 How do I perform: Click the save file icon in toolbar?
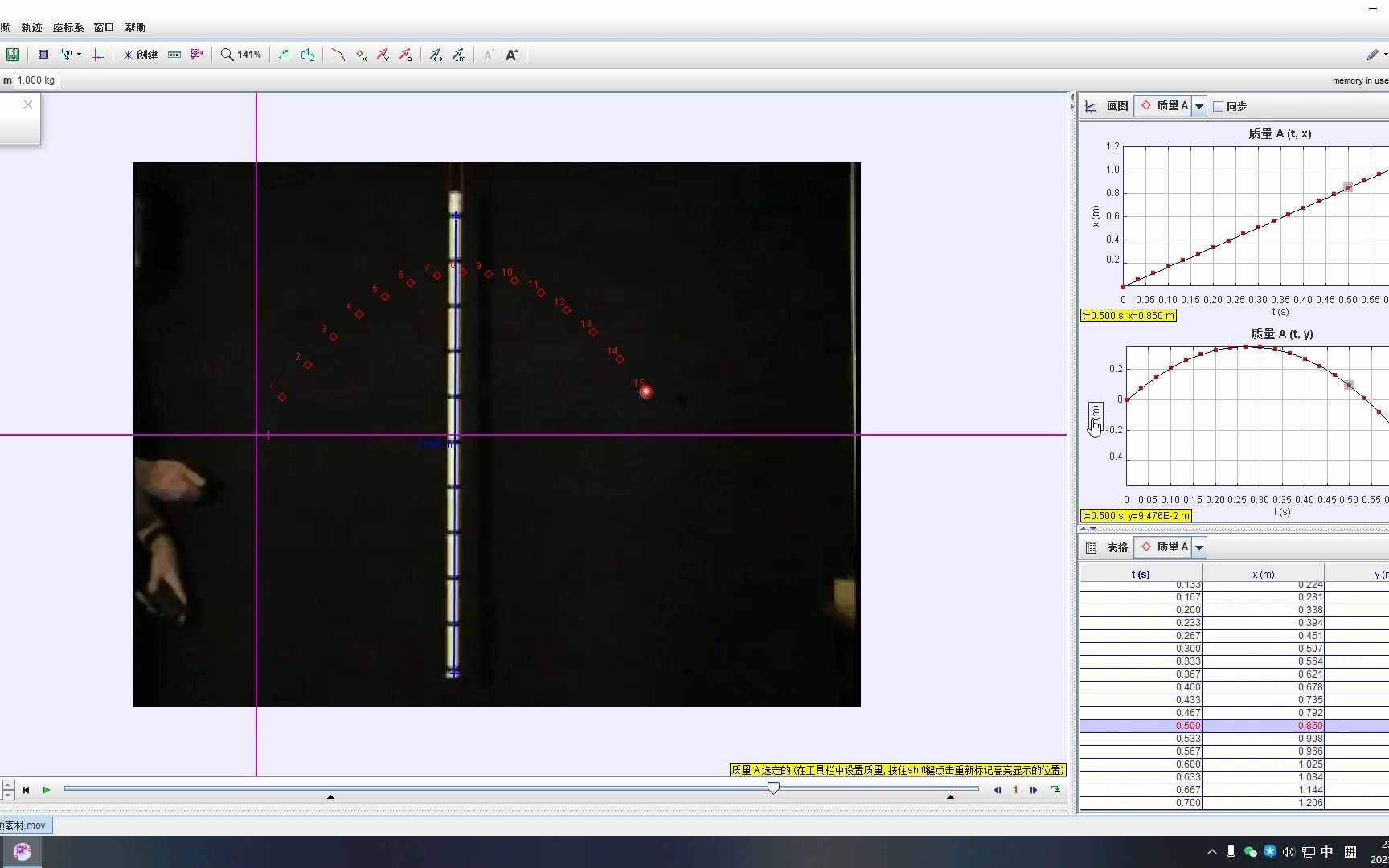pos(13,55)
